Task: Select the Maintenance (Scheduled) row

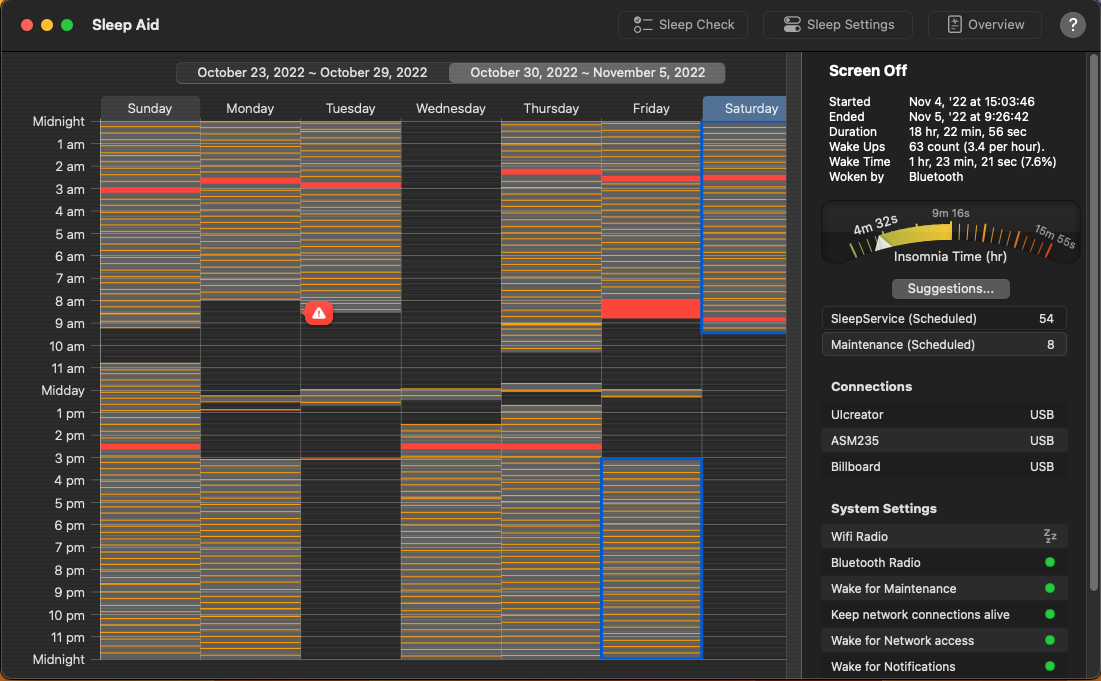Action: [944, 345]
